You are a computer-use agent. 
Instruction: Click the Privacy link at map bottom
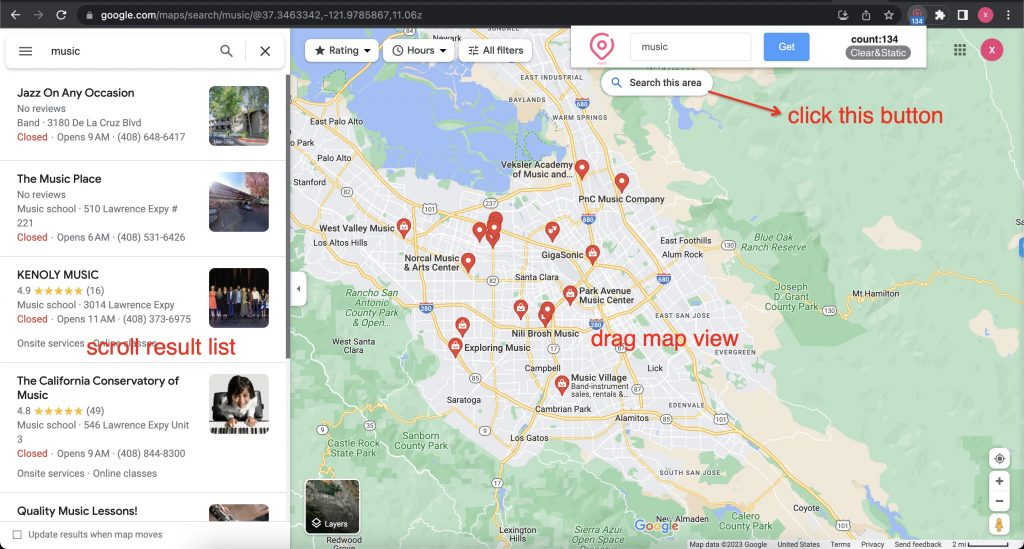872,544
